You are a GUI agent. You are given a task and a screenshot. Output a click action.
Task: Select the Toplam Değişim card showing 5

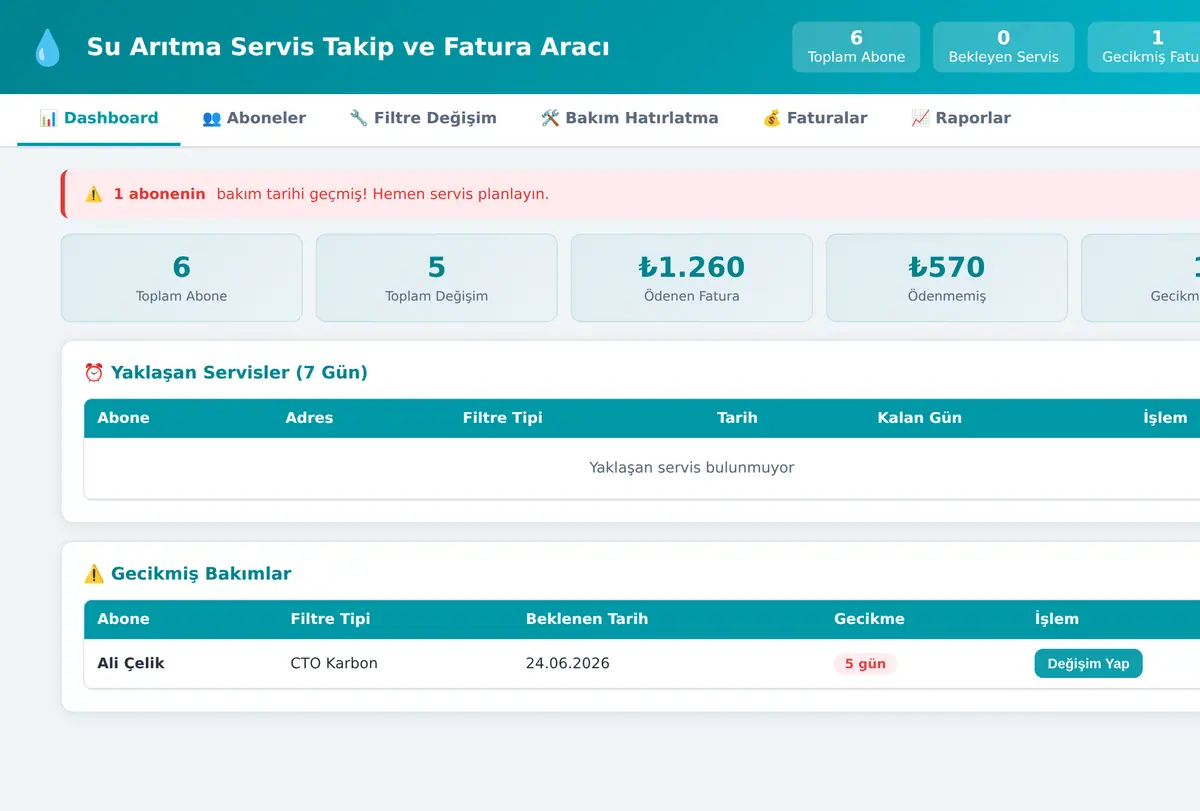(x=437, y=278)
